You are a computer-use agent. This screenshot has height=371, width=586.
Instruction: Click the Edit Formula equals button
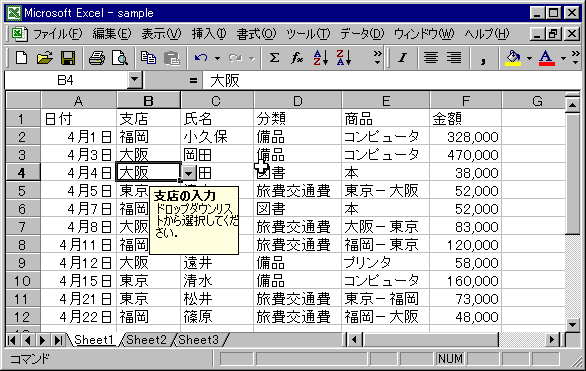(193, 80)
